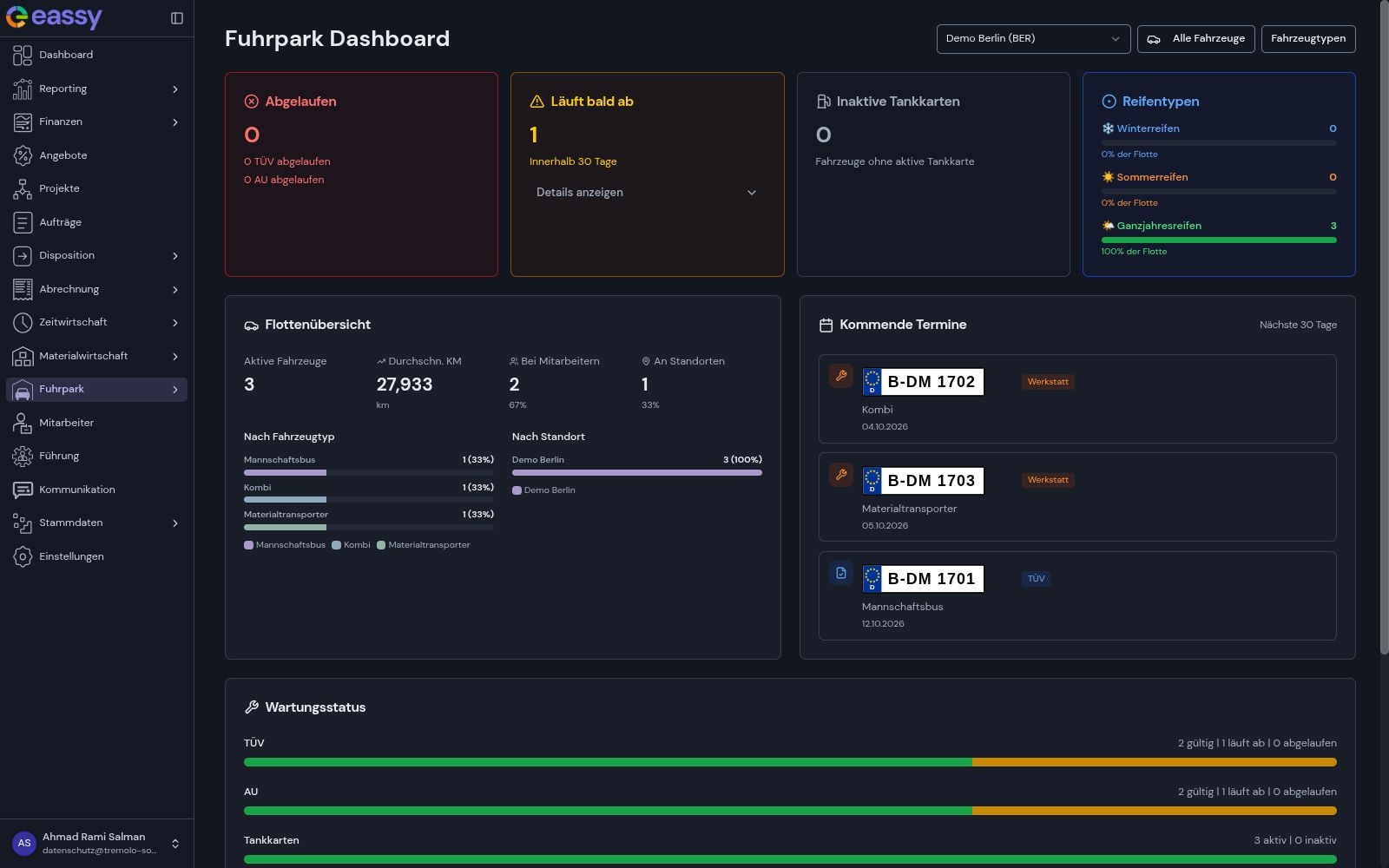1389x868 pixels.
Task: Expand the Reporting submenu chevron
Action: 175,89
